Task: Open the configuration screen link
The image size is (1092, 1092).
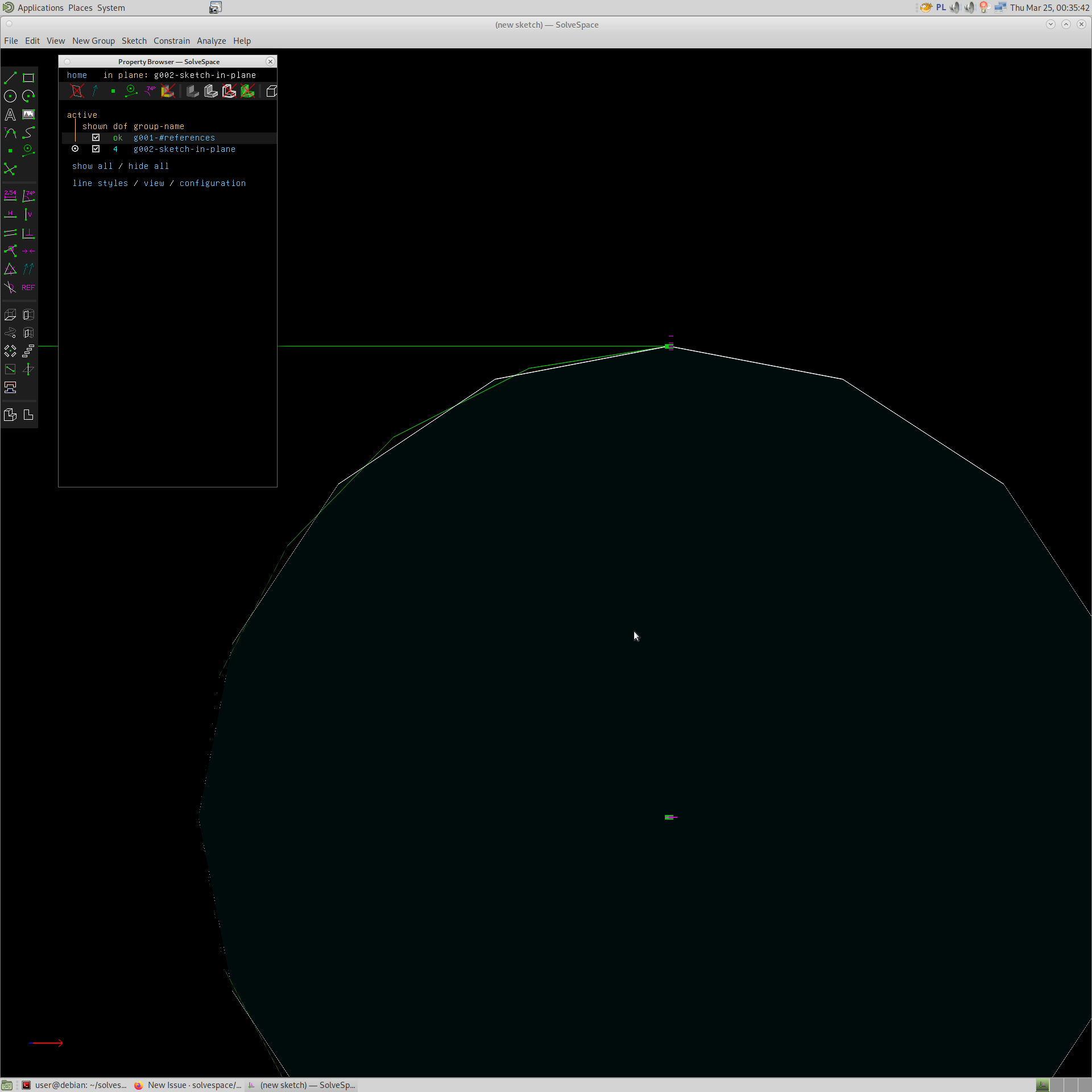Action: [x=212, y=183]
